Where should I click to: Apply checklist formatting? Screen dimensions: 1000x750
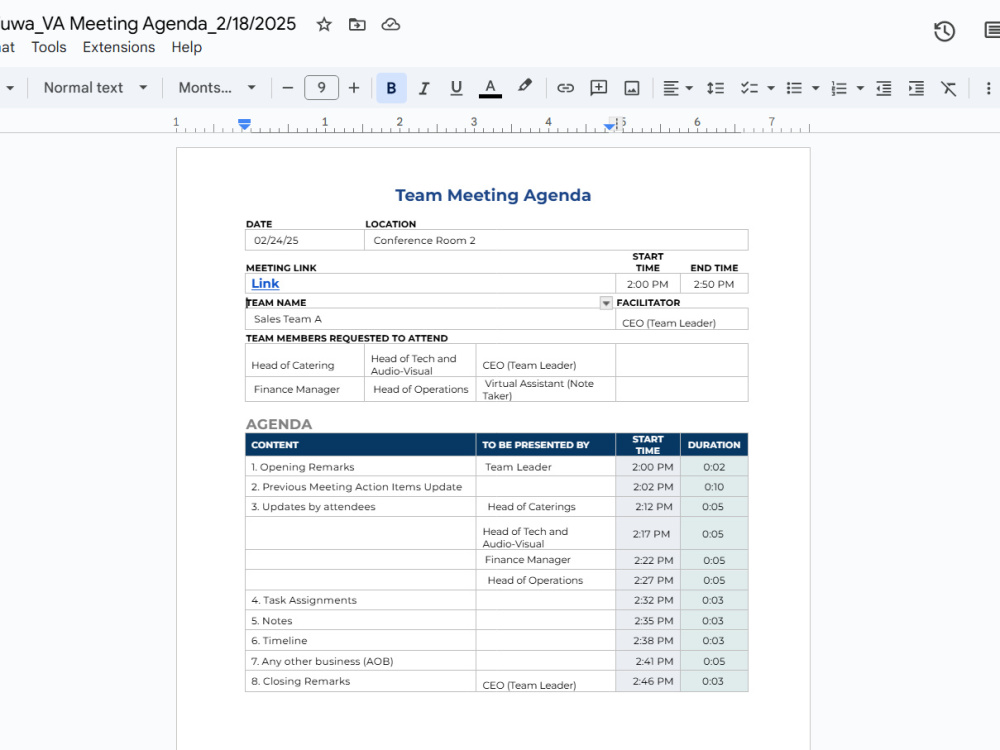(749, 88)
